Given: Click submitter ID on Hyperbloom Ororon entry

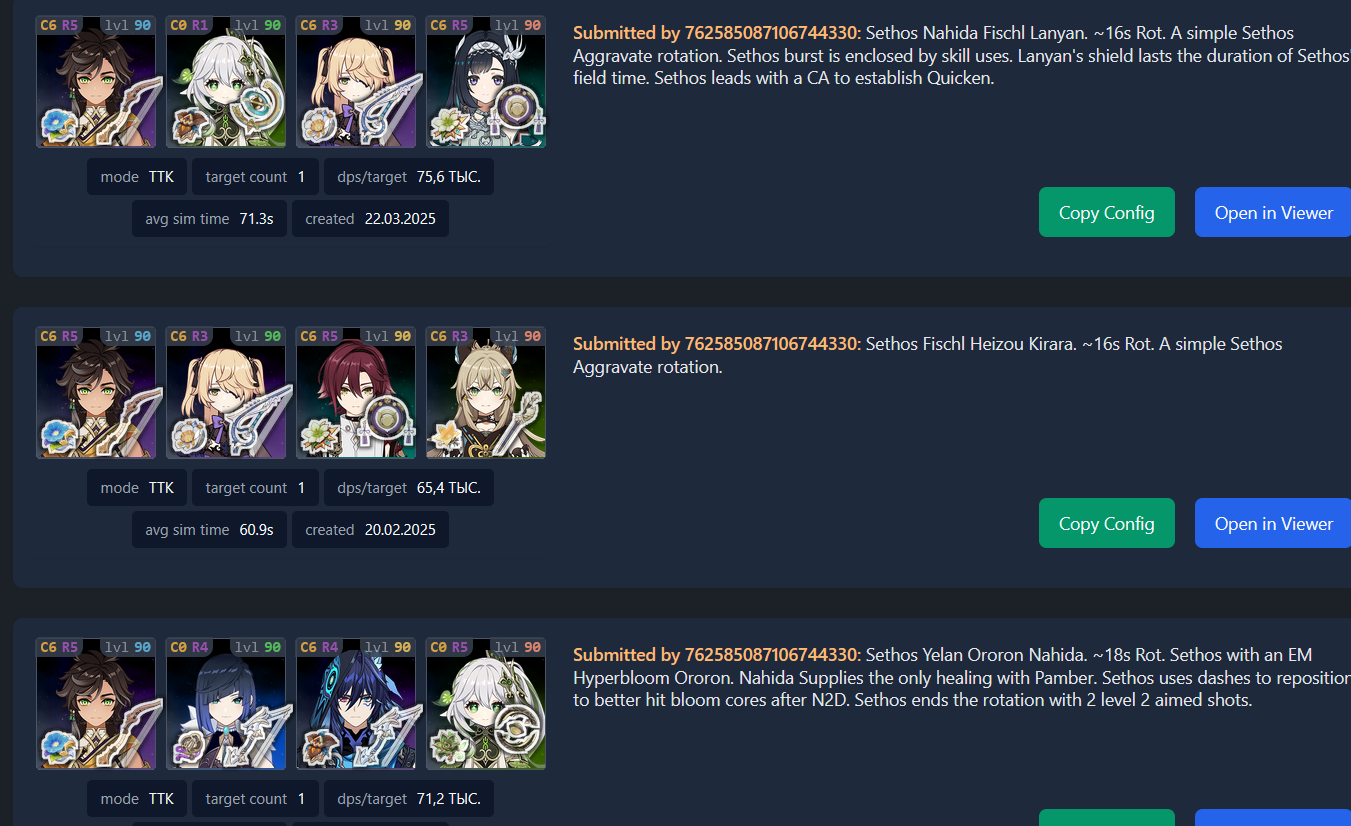Looking at the screenshot, I should point(771,655).
